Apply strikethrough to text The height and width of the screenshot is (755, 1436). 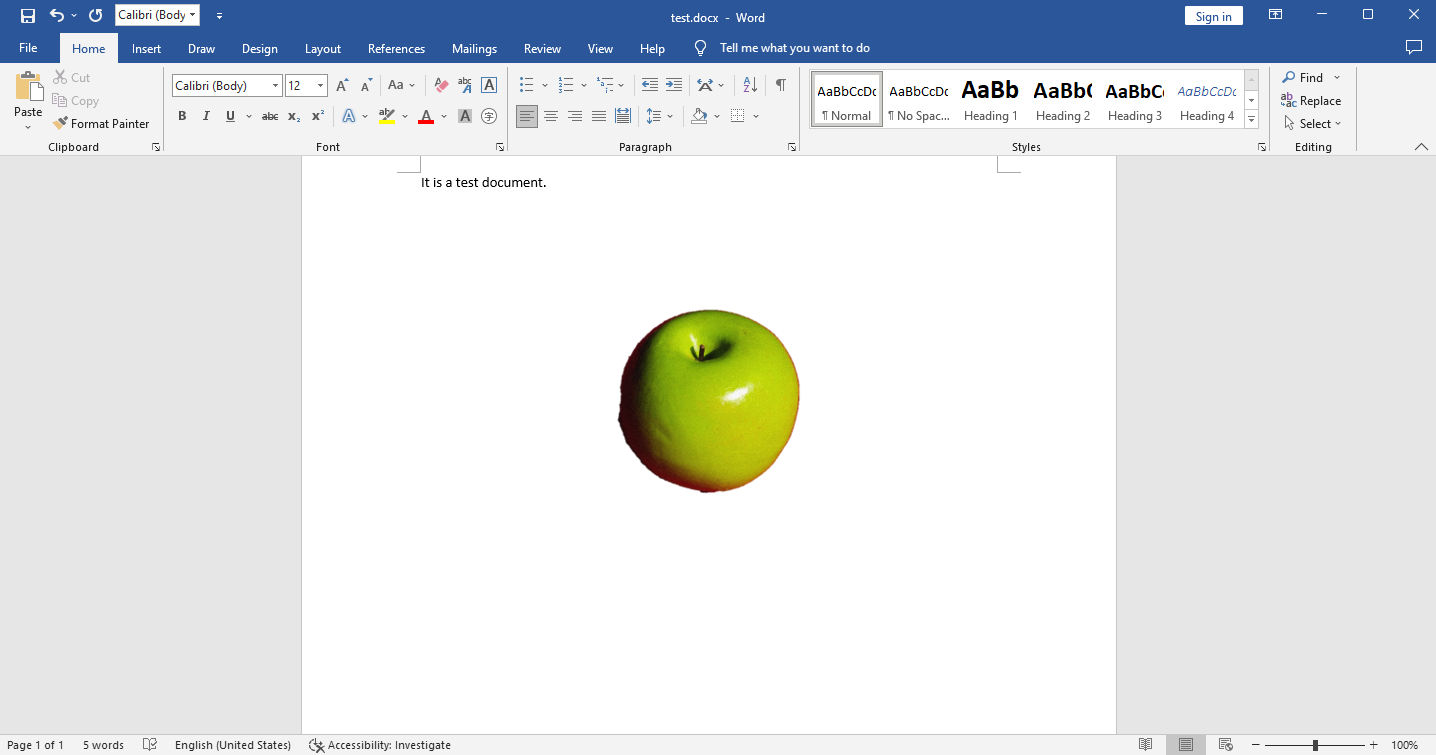tap(269, 116)
